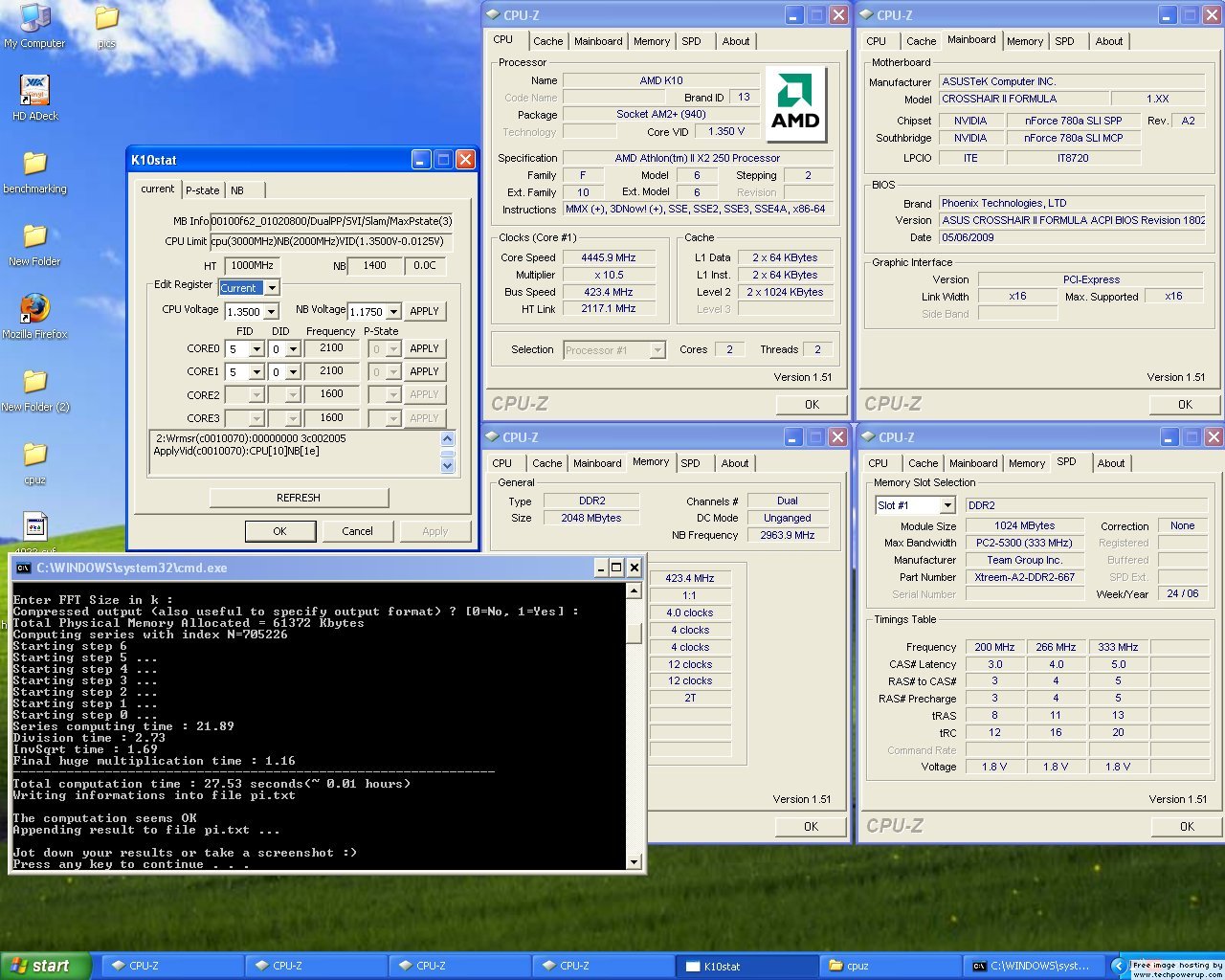The height and width of the screenshot is (980, 1225).
Task: Expand NB Voltage 1.1750 dropdown
Action: click(393, 312)
